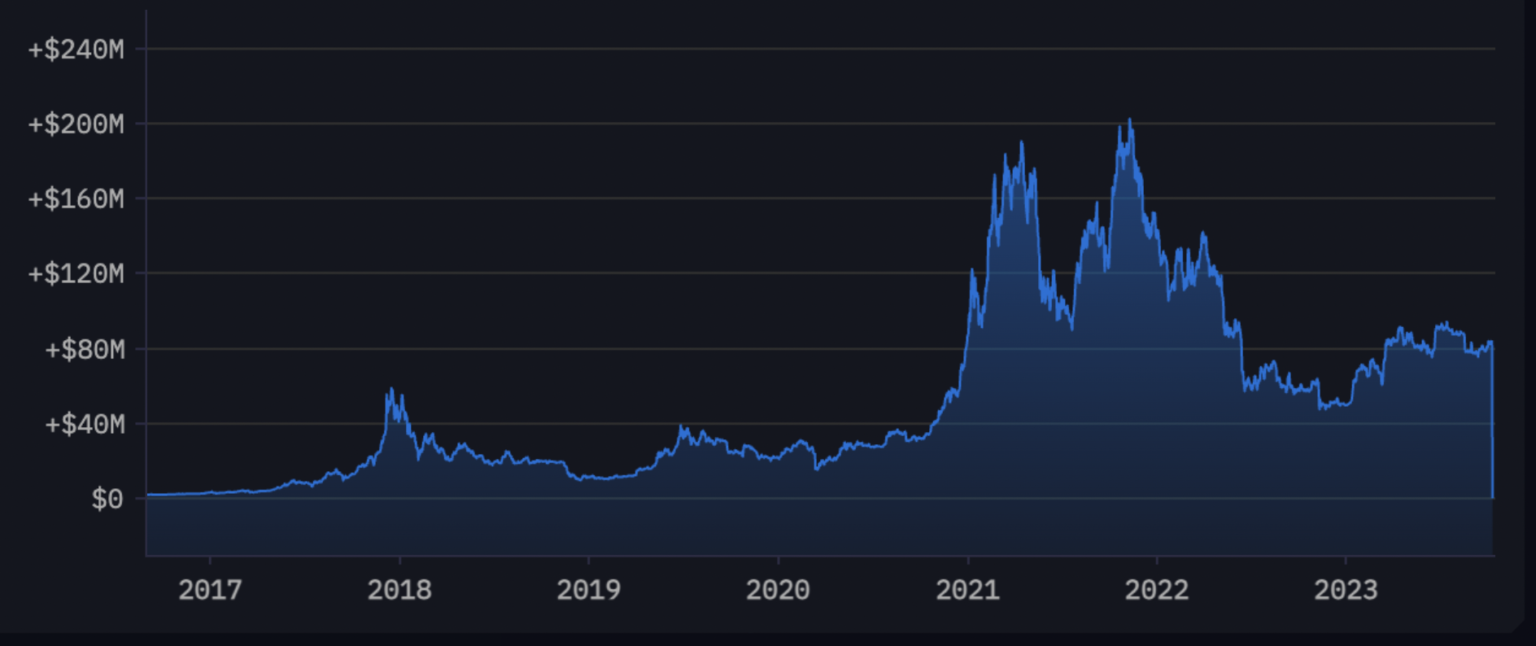Click the +$240M y-axis label
Image resolution: width=1536 pixels, height=646 pixels.
[76, 48]
